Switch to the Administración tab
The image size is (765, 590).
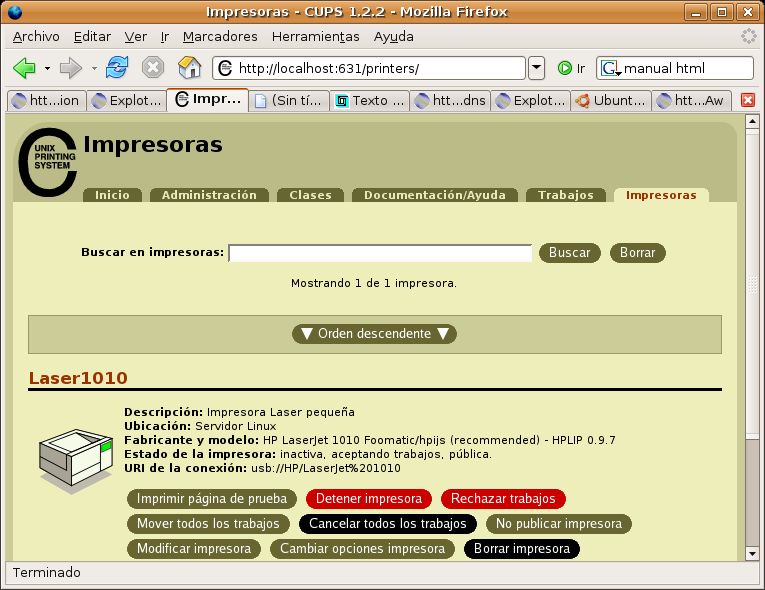click(209, 195)
